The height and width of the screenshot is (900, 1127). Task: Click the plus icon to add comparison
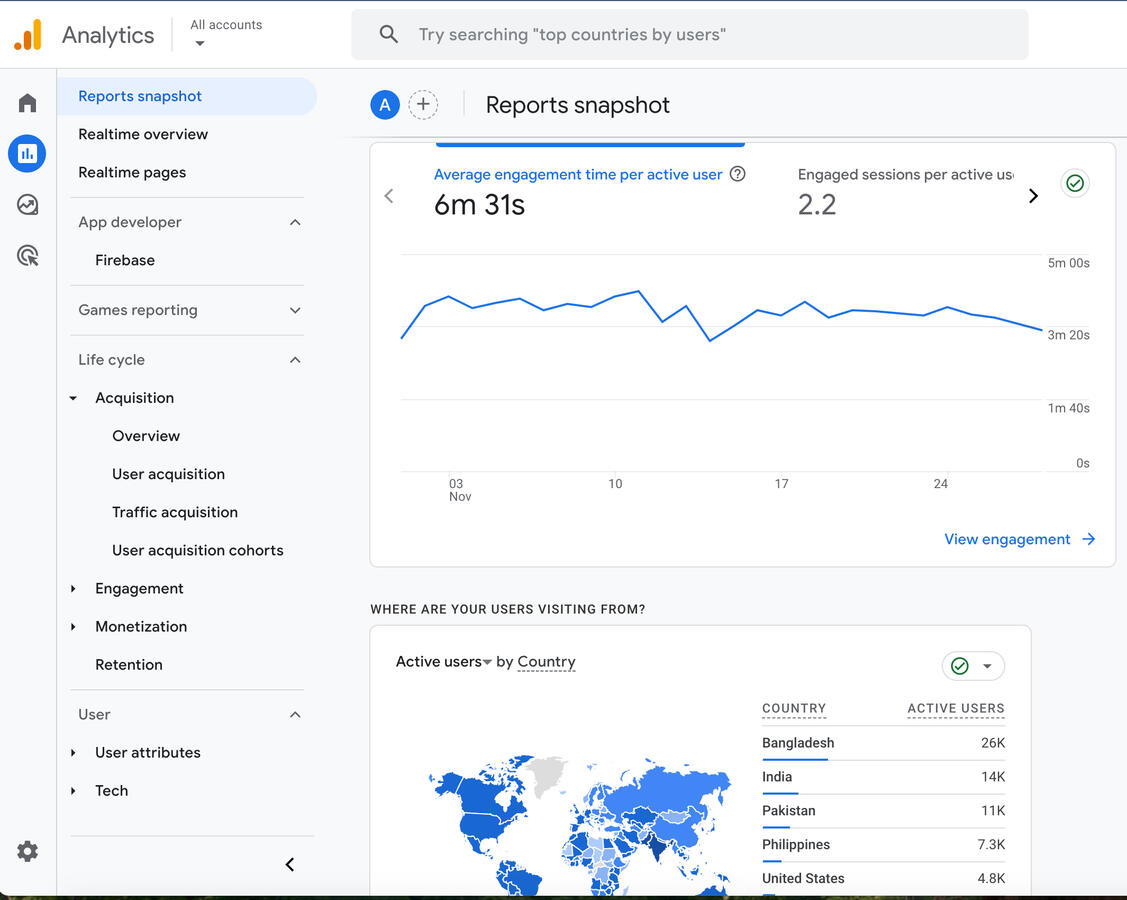click(423, 104)
